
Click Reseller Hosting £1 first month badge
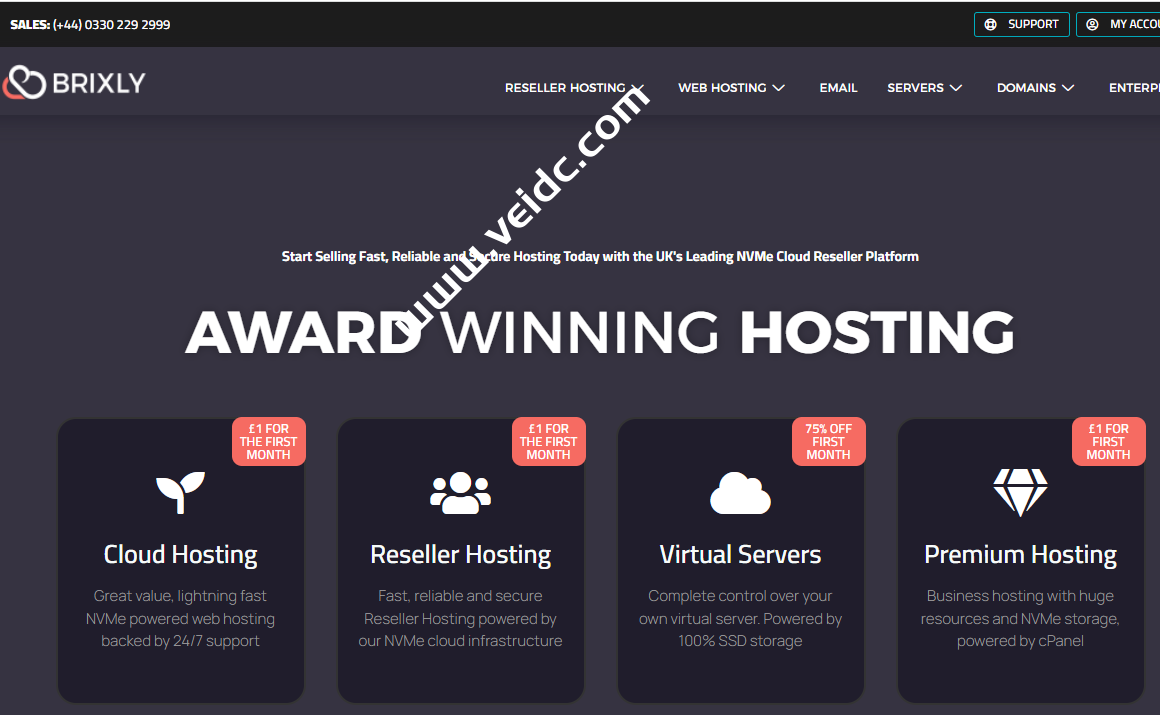548,442
